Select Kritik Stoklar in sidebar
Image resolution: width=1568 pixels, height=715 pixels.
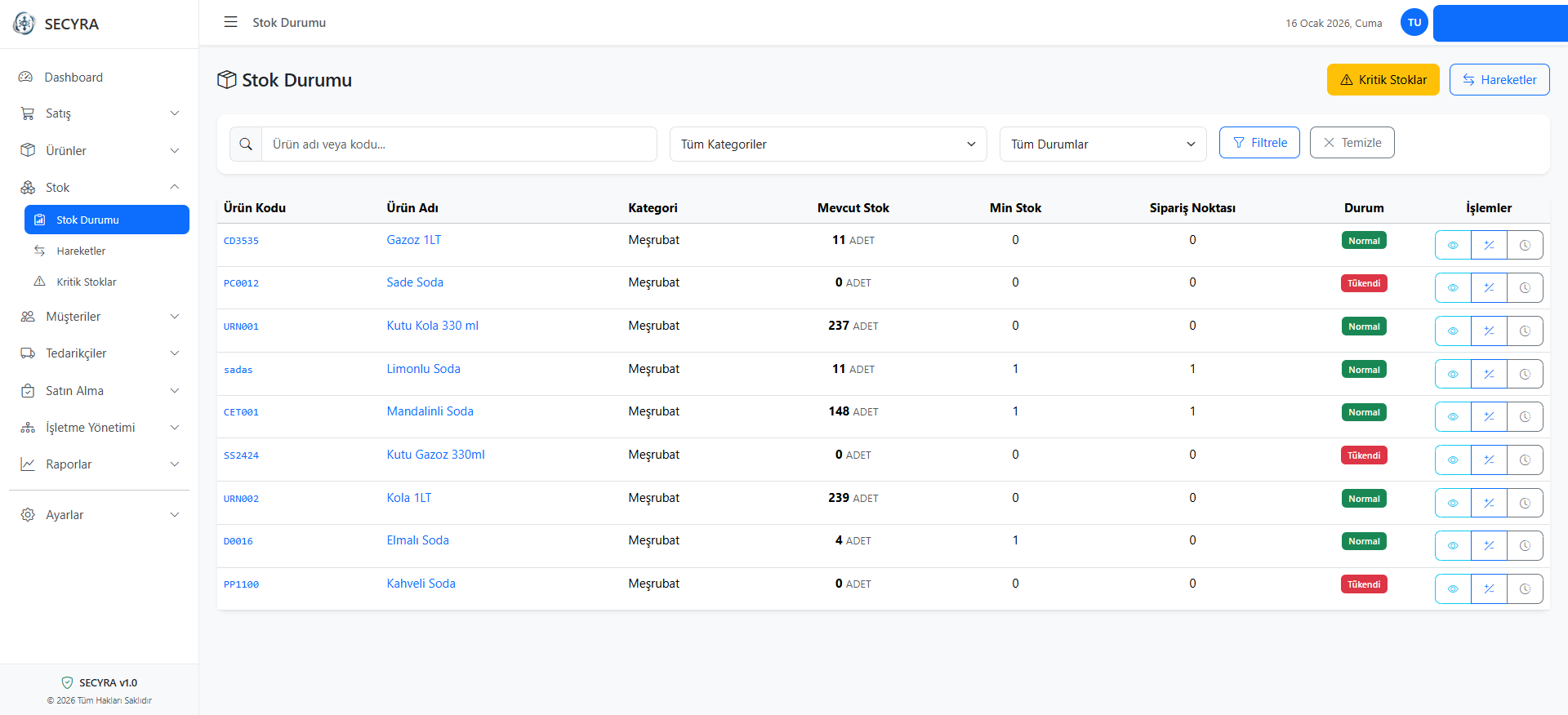(86, 282)
